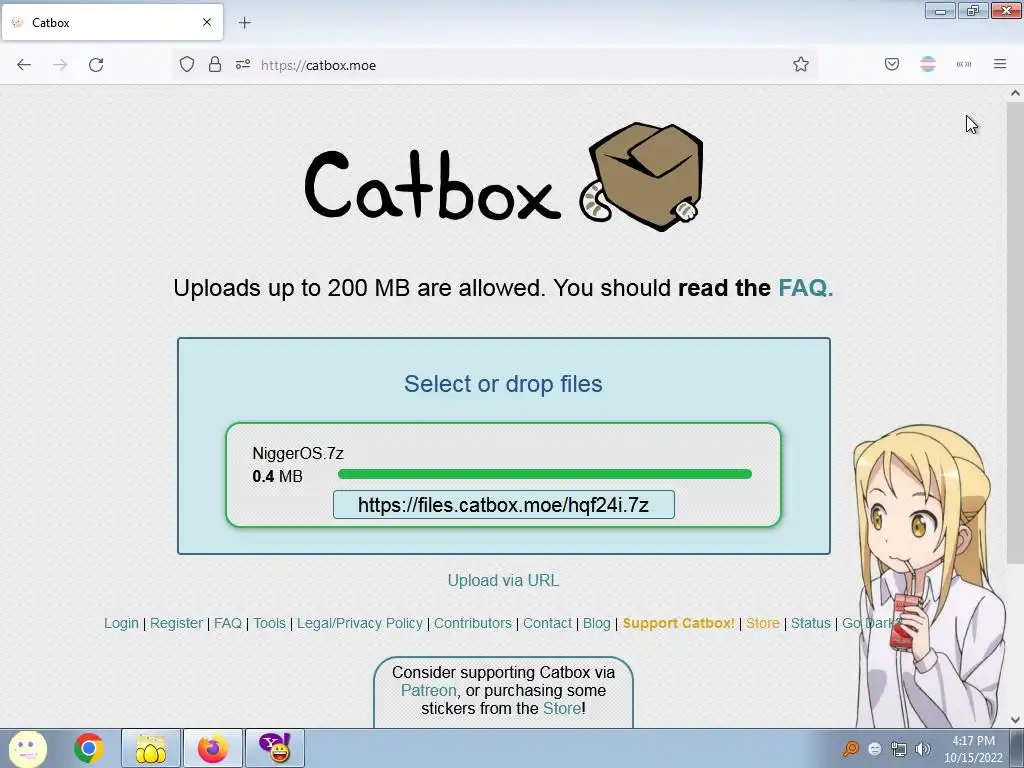The image size is (1024, 768).
Task: Click the striped flag extension icon
Action: pyautogui.click(x=928, y=65)
